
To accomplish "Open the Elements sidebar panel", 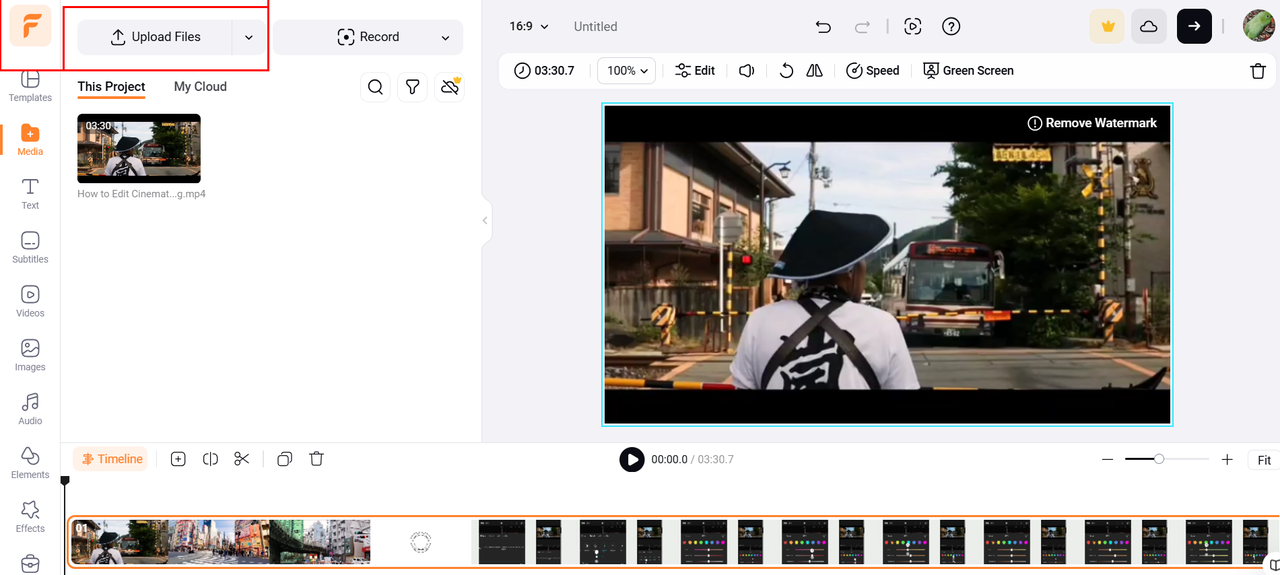I will (x=30, y=464).
